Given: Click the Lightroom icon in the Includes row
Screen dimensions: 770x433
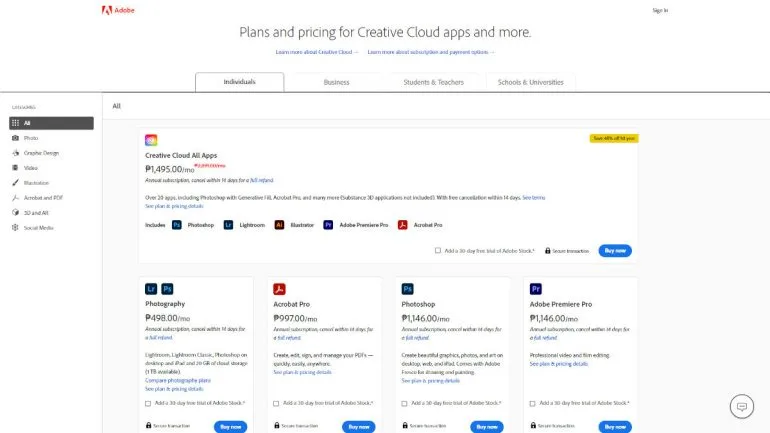Looking at the screenshot, I should pyautogui.click(x=228, y=225).
